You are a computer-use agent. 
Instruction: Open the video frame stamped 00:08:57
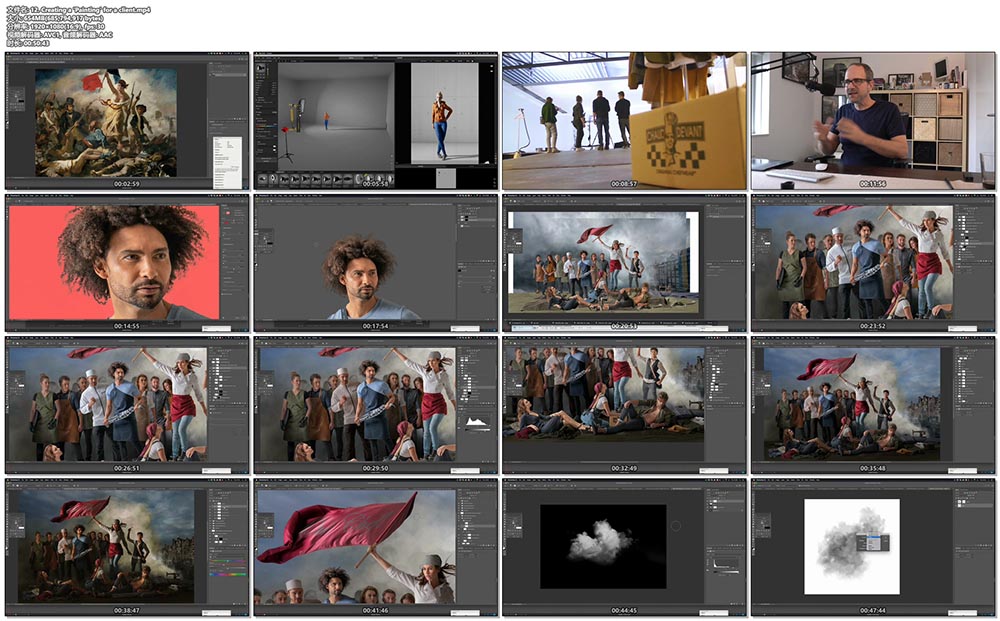(x=624, y=121)
